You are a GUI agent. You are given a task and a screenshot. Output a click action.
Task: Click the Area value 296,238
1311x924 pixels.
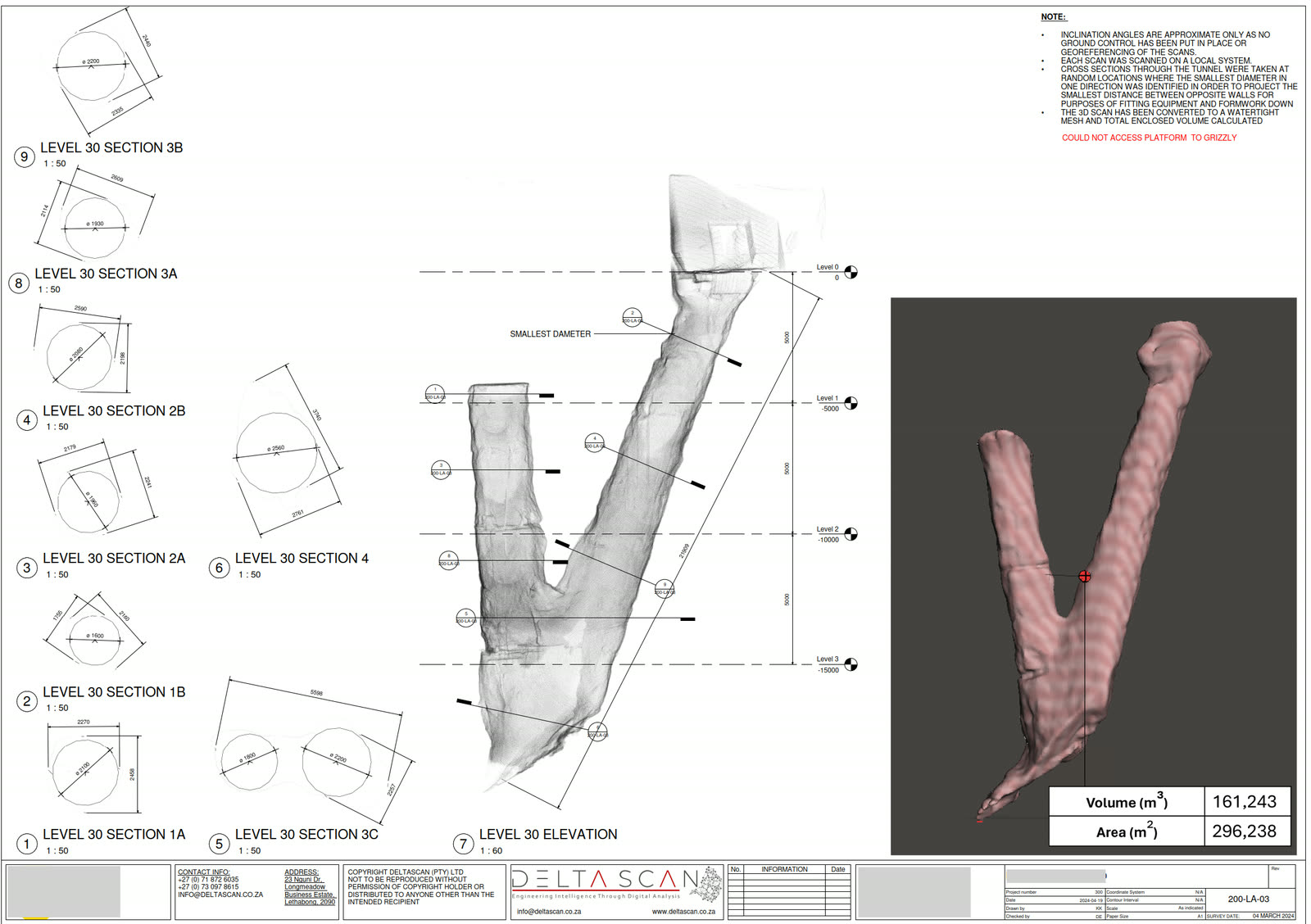(x=1245, y=831)
